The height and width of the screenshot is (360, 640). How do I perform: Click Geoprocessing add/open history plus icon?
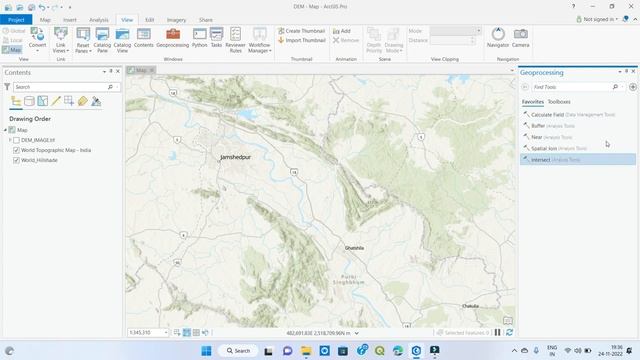(x=633, y=87)
